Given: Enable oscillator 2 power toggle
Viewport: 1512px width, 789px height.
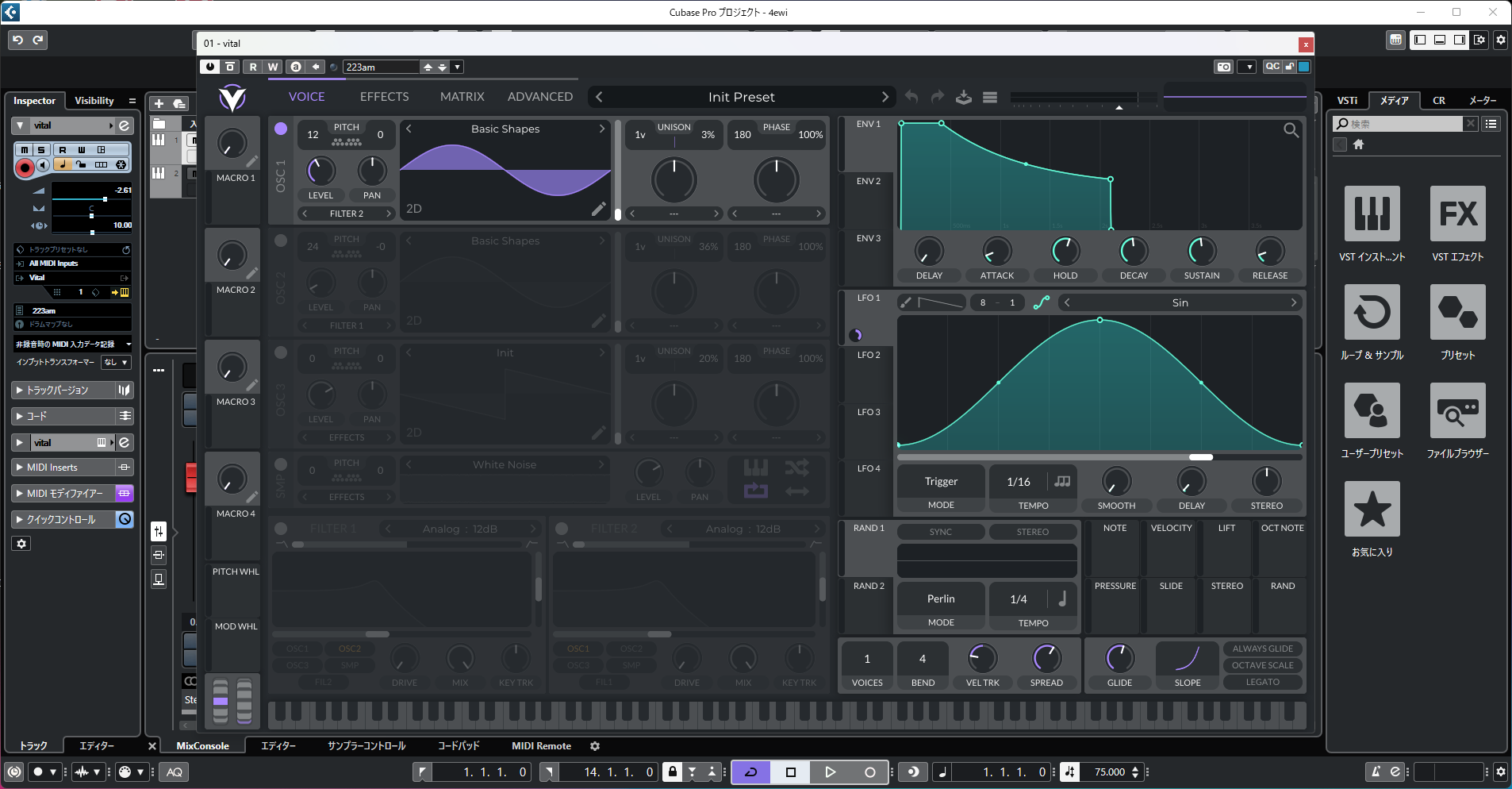Looking at the screenshot, I should [x=281, y=241].
